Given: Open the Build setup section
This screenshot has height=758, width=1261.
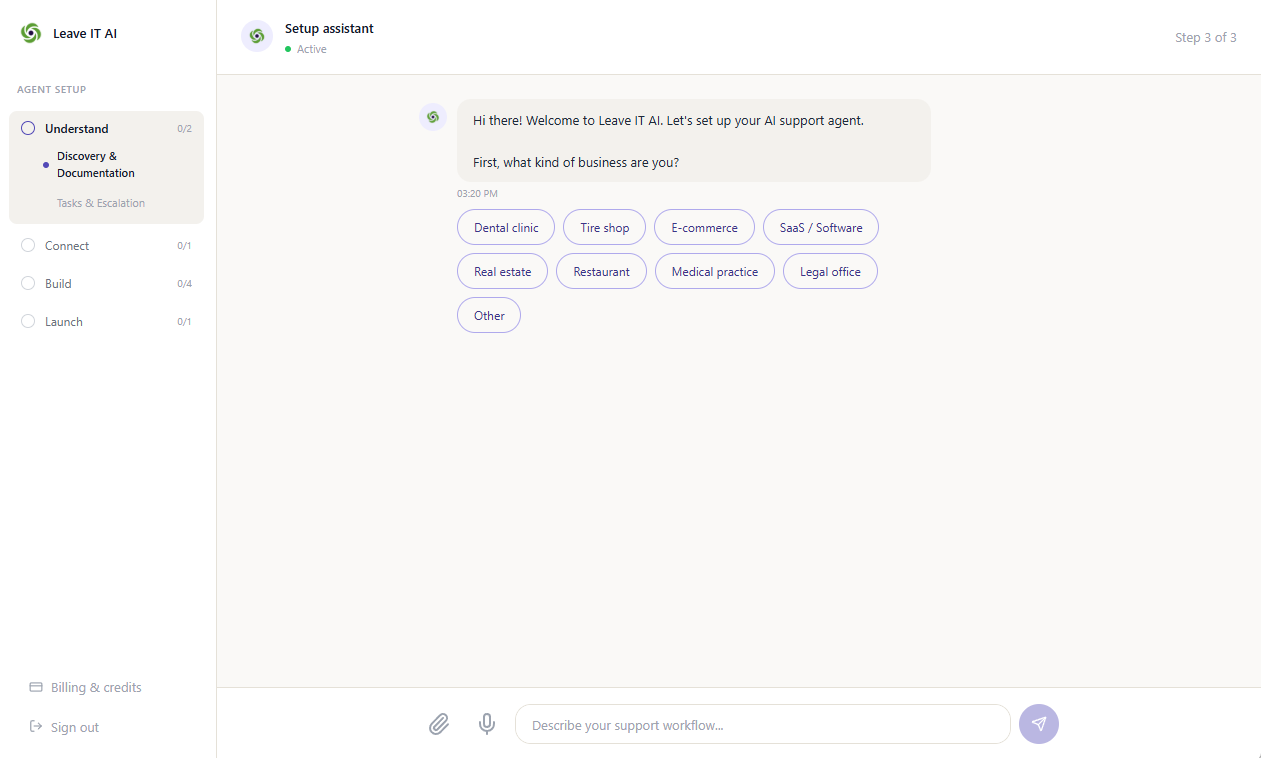Looking at the screenshot, I should pos(106,283).
